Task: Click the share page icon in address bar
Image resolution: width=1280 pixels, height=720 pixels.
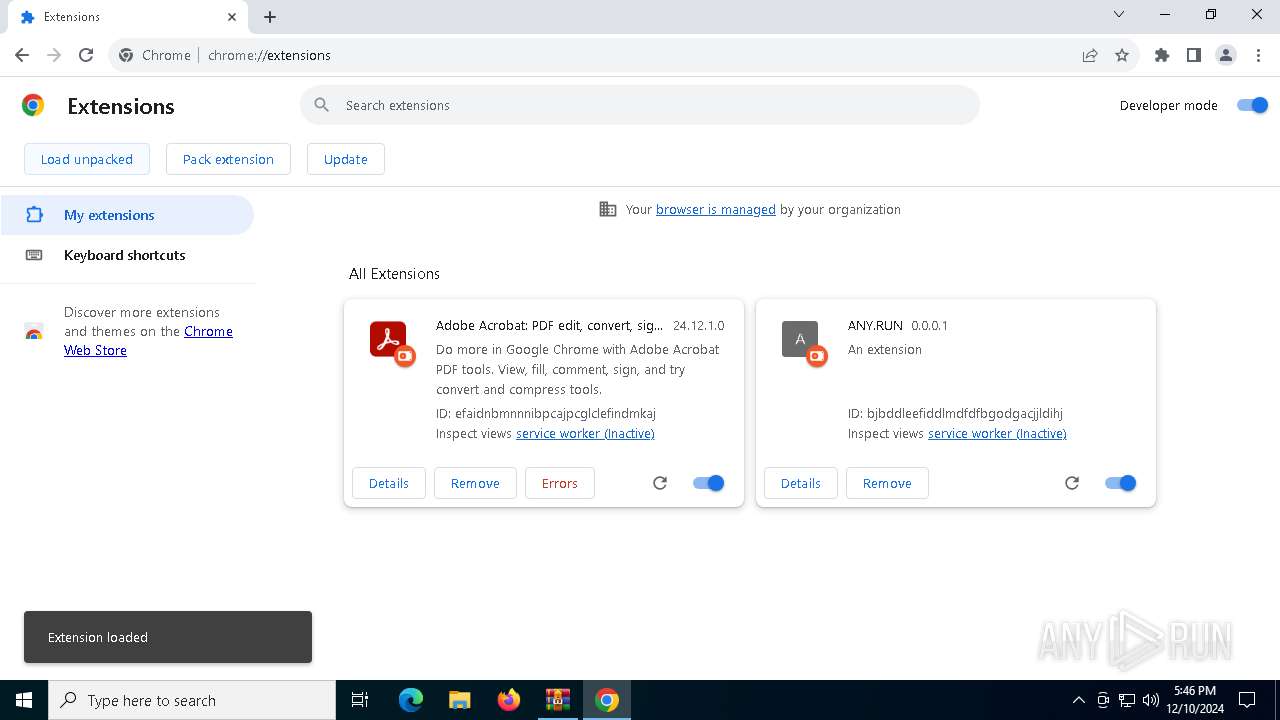Action: [1090, 55]
